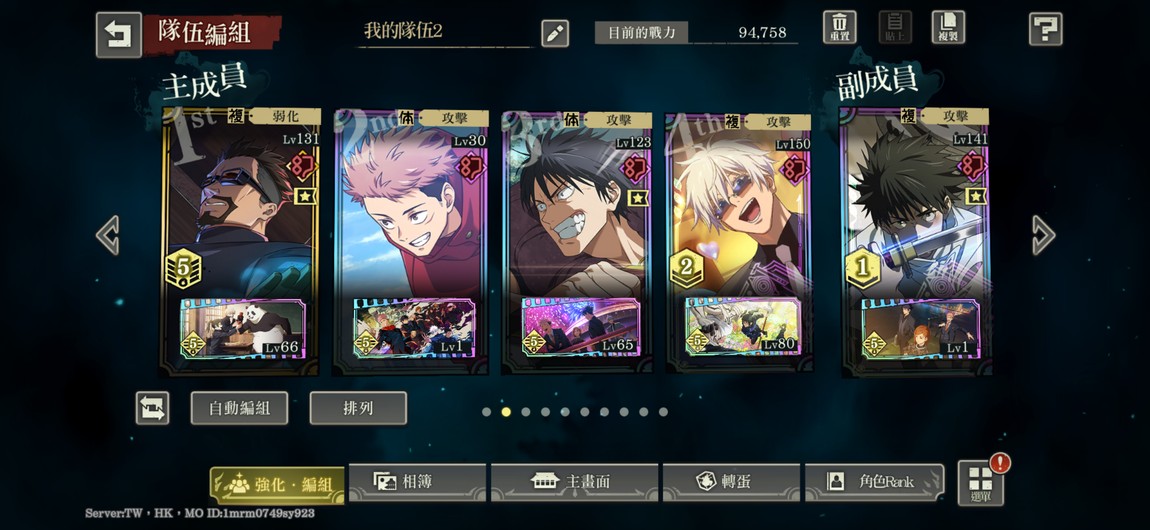Open the 相簿 album tab
Screen dimensions: 1150x530
point(417,482)
